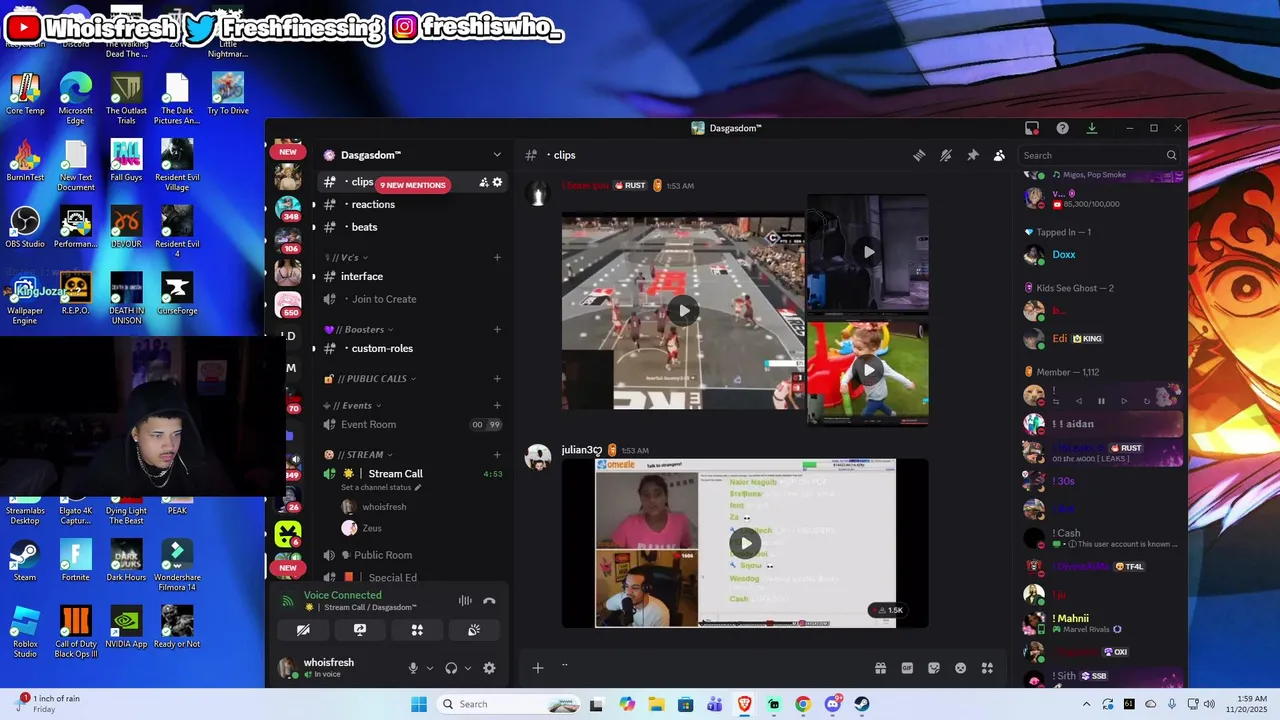Open the interface channel
1280x720 pixels.
pos(412,276)
